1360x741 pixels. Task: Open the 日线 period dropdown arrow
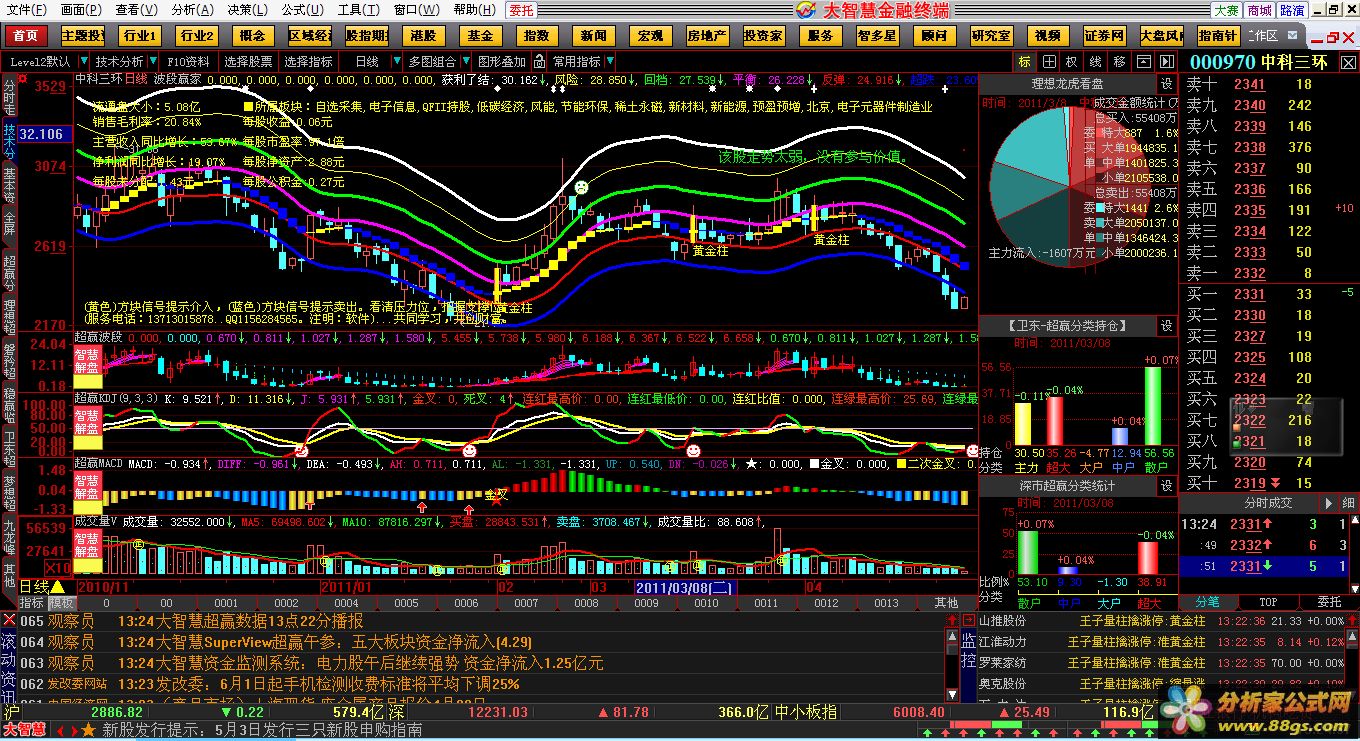pos(396,61)
